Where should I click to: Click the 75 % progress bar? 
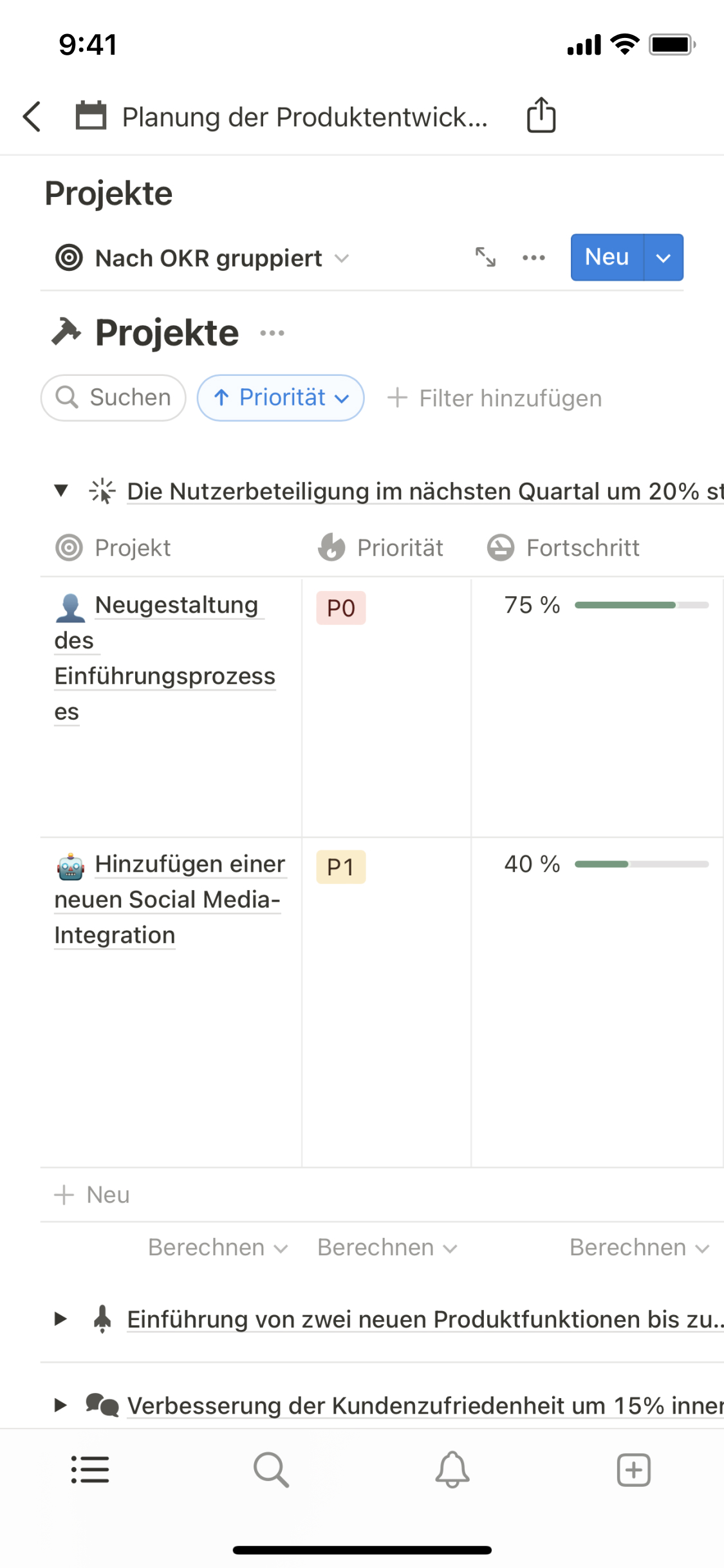(641, 605)
